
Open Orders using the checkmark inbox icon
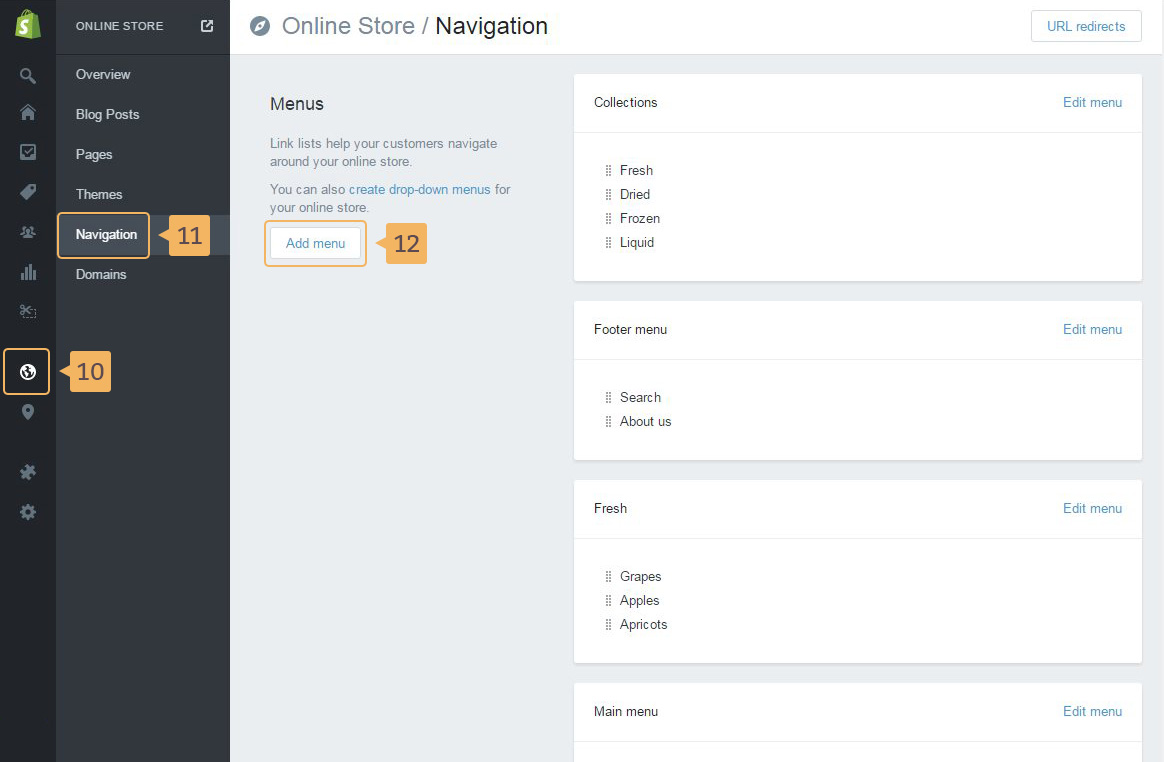28,152
